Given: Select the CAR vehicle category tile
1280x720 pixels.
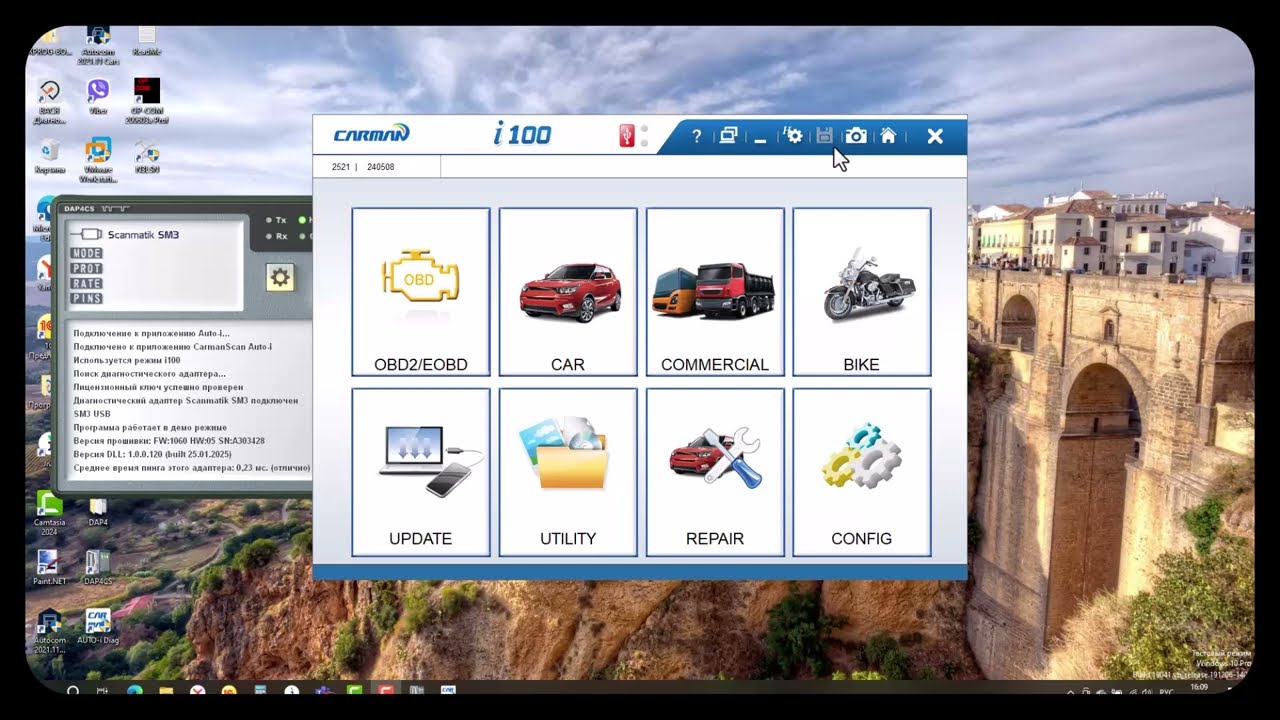Looking at the screenshot, I should click(x=568, y=292).
